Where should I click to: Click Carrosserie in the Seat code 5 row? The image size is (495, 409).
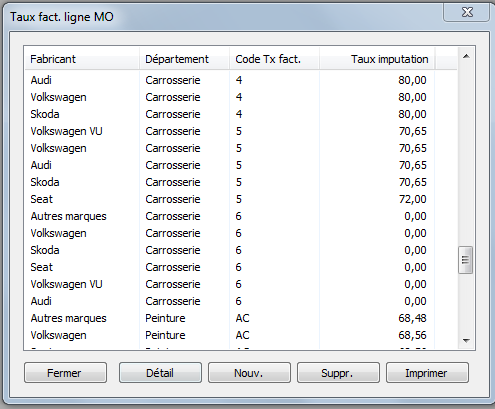[173, 199]
